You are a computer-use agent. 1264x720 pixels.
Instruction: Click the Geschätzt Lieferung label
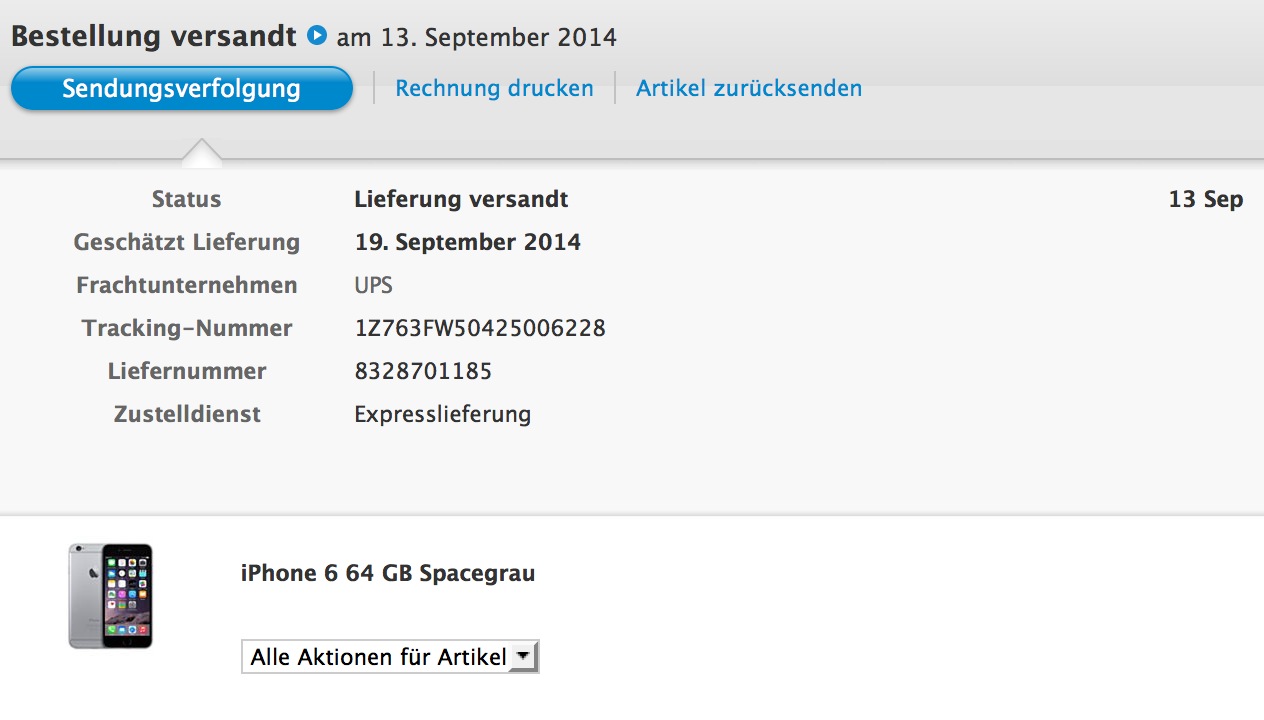pos(187,242)
